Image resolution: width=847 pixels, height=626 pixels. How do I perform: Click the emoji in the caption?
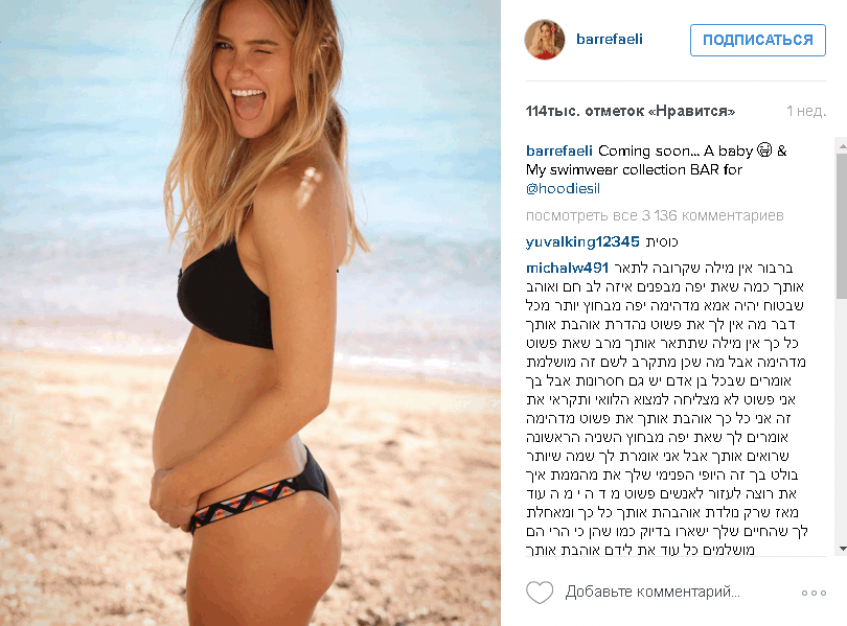tap(764, 150)
